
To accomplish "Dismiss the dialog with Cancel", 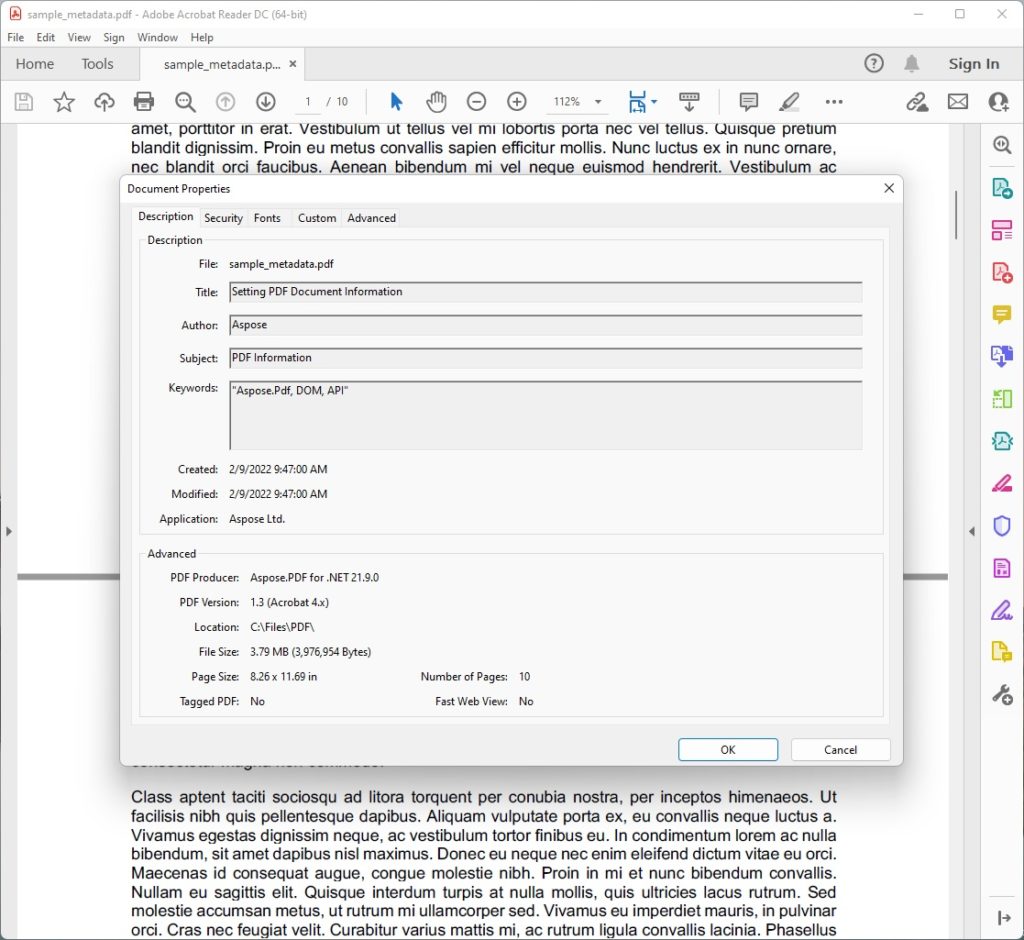I will coord(840,749).
